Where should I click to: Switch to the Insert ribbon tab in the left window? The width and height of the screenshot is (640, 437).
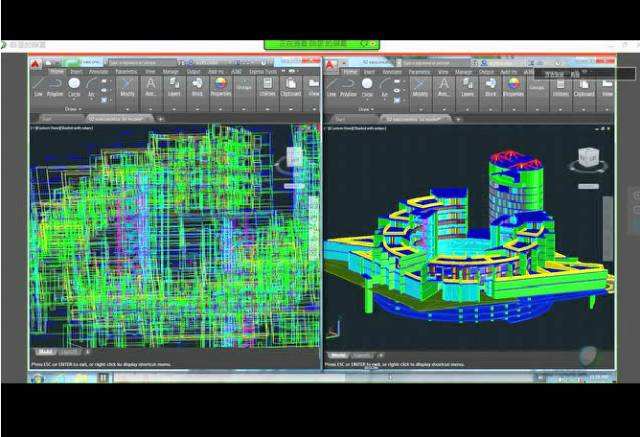pyautogui.click(x=76, y=71)
